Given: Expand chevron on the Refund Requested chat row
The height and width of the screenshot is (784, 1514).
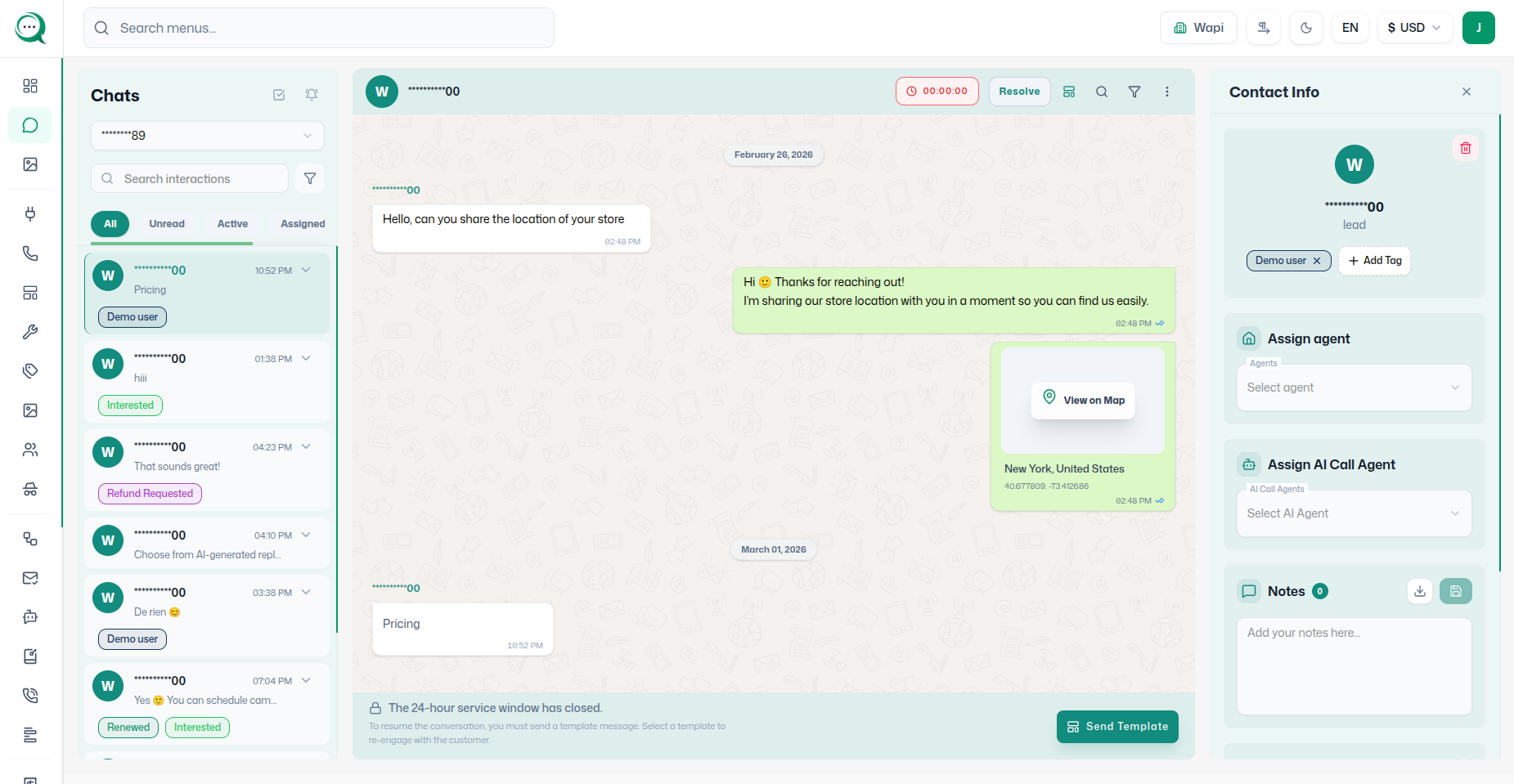Looking at the screenshot, I should coord(307,446).
